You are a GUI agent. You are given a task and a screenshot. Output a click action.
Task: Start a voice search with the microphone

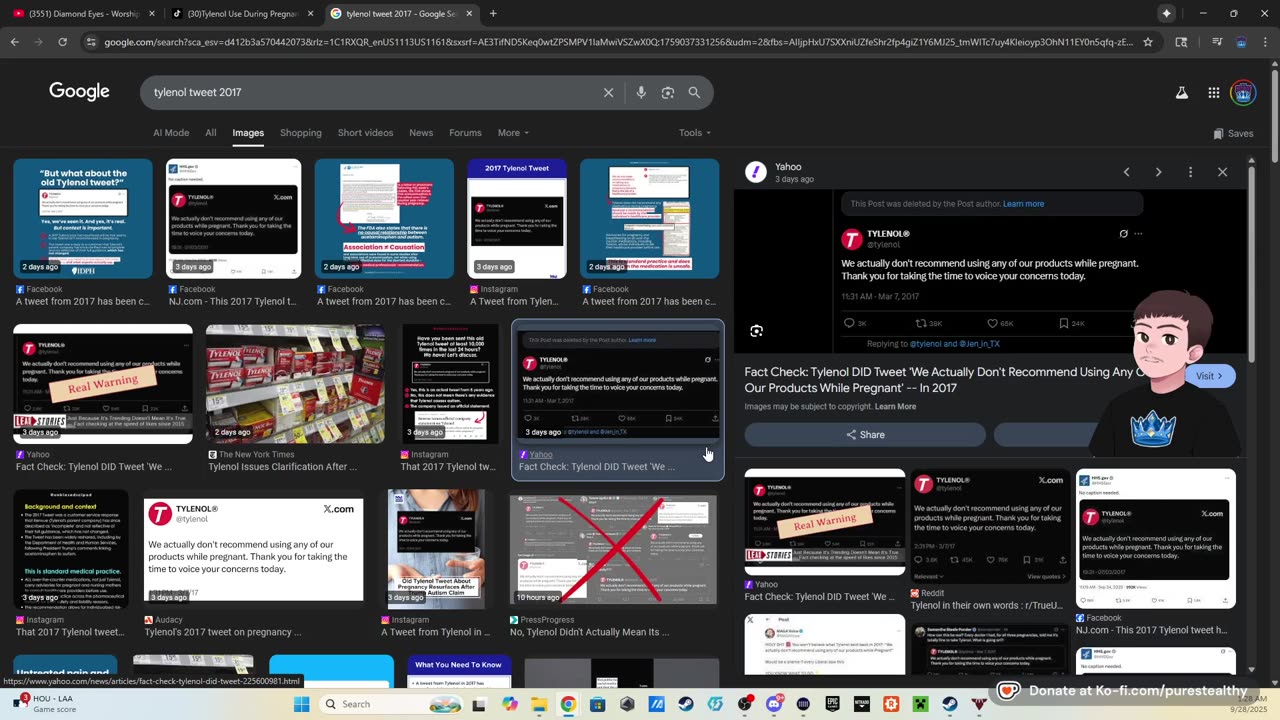tap(641, 92)
